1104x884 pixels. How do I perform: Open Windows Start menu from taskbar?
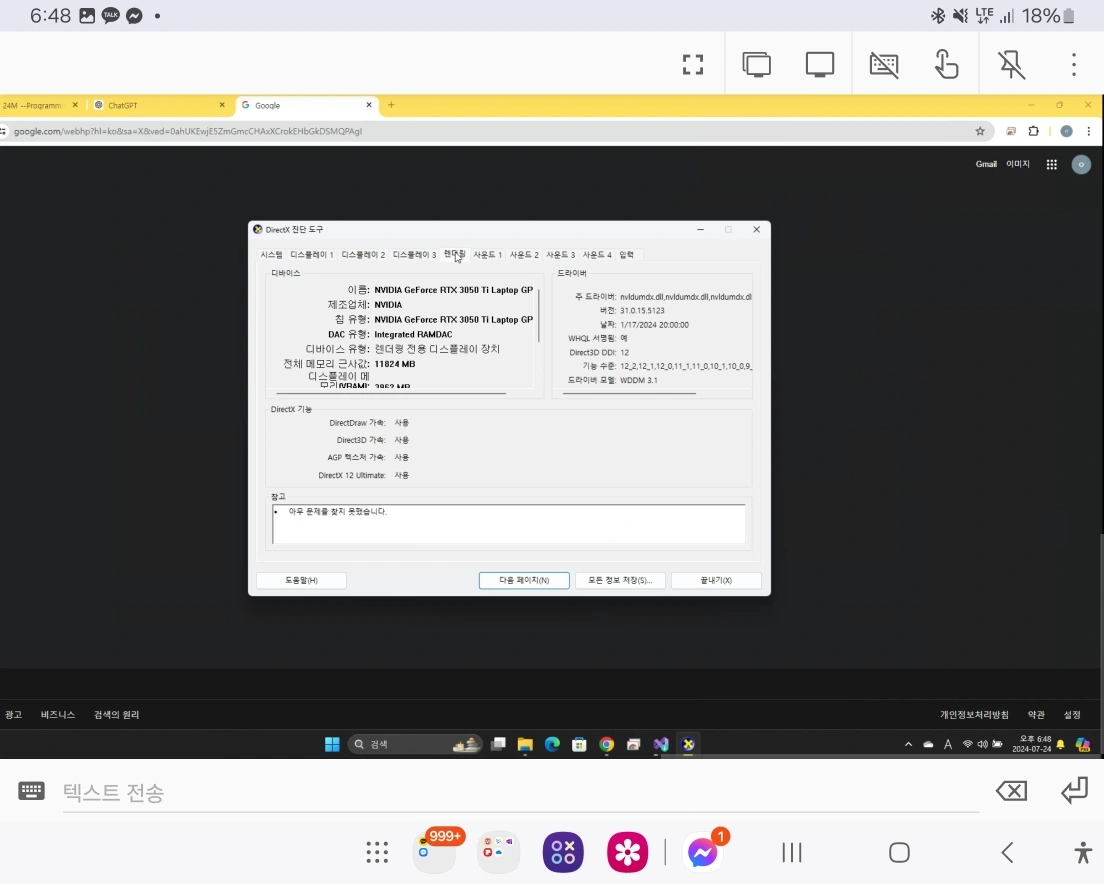click(331, 744)
